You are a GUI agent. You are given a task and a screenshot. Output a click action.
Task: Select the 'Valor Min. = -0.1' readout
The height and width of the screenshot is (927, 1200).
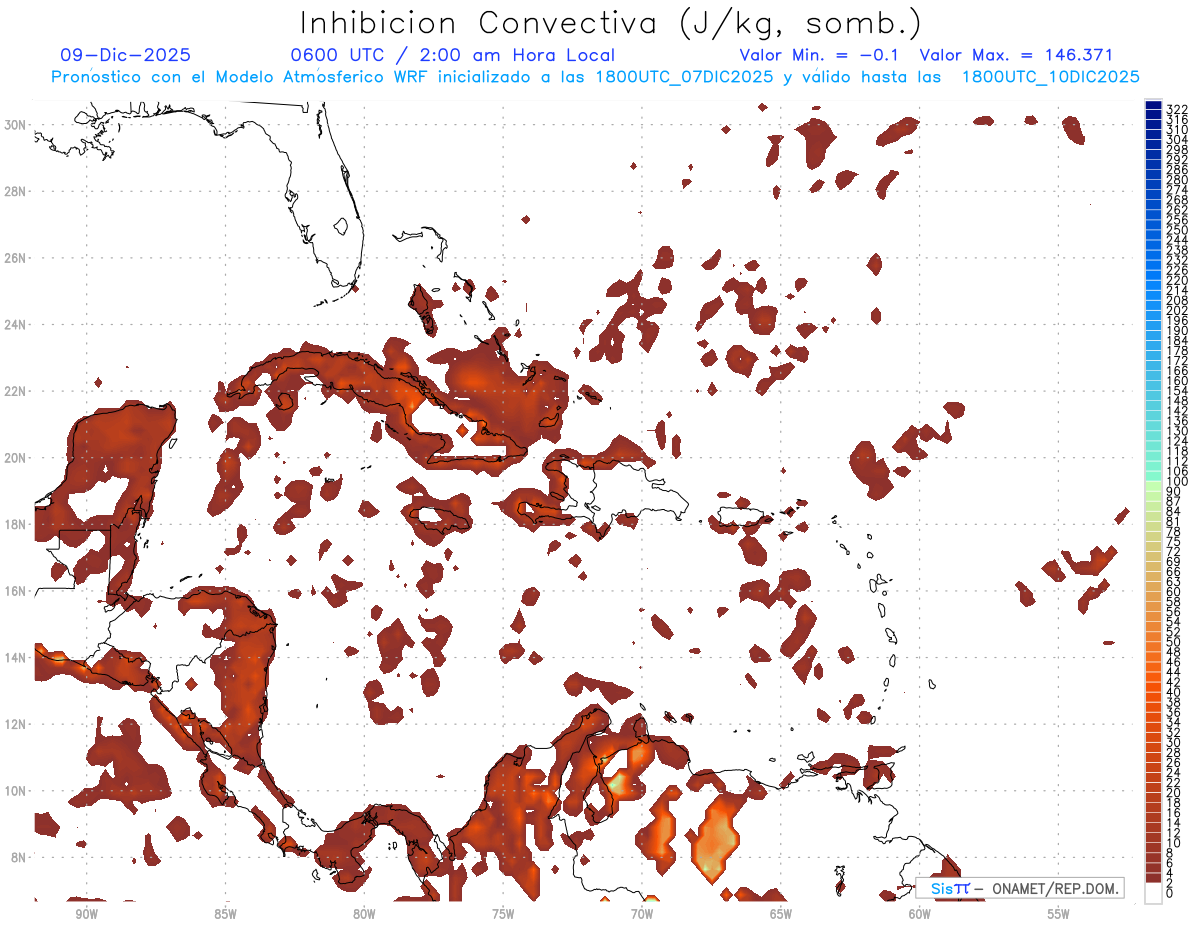[819, 56]
